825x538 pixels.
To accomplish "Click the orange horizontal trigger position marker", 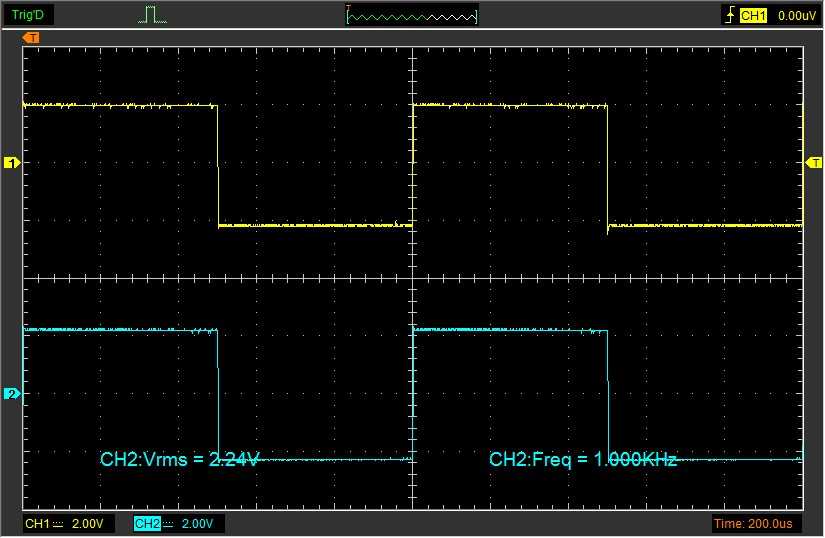I will [x=31, y=37].
